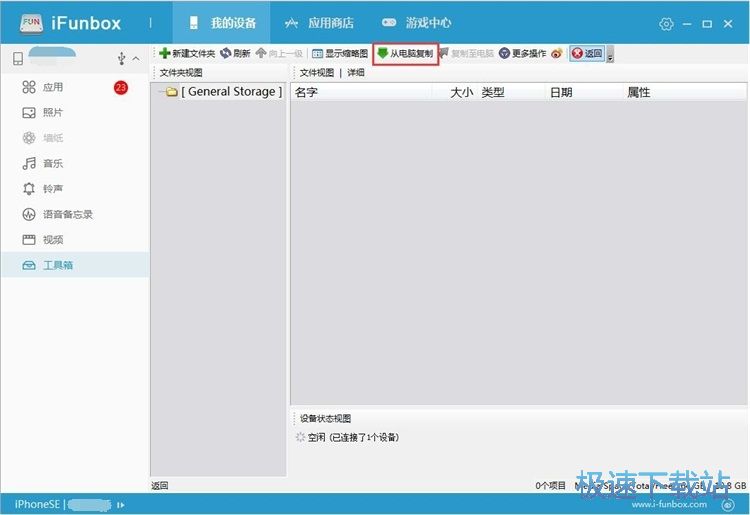Open the settings gear icon
Screen dimensions: 750x515
(x=666, y=23)
